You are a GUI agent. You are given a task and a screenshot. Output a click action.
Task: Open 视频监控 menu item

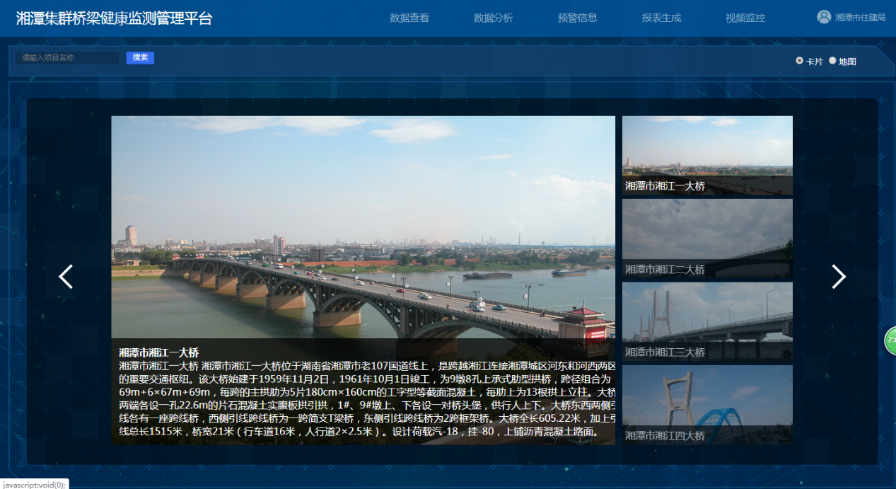[x=745, y=18]
